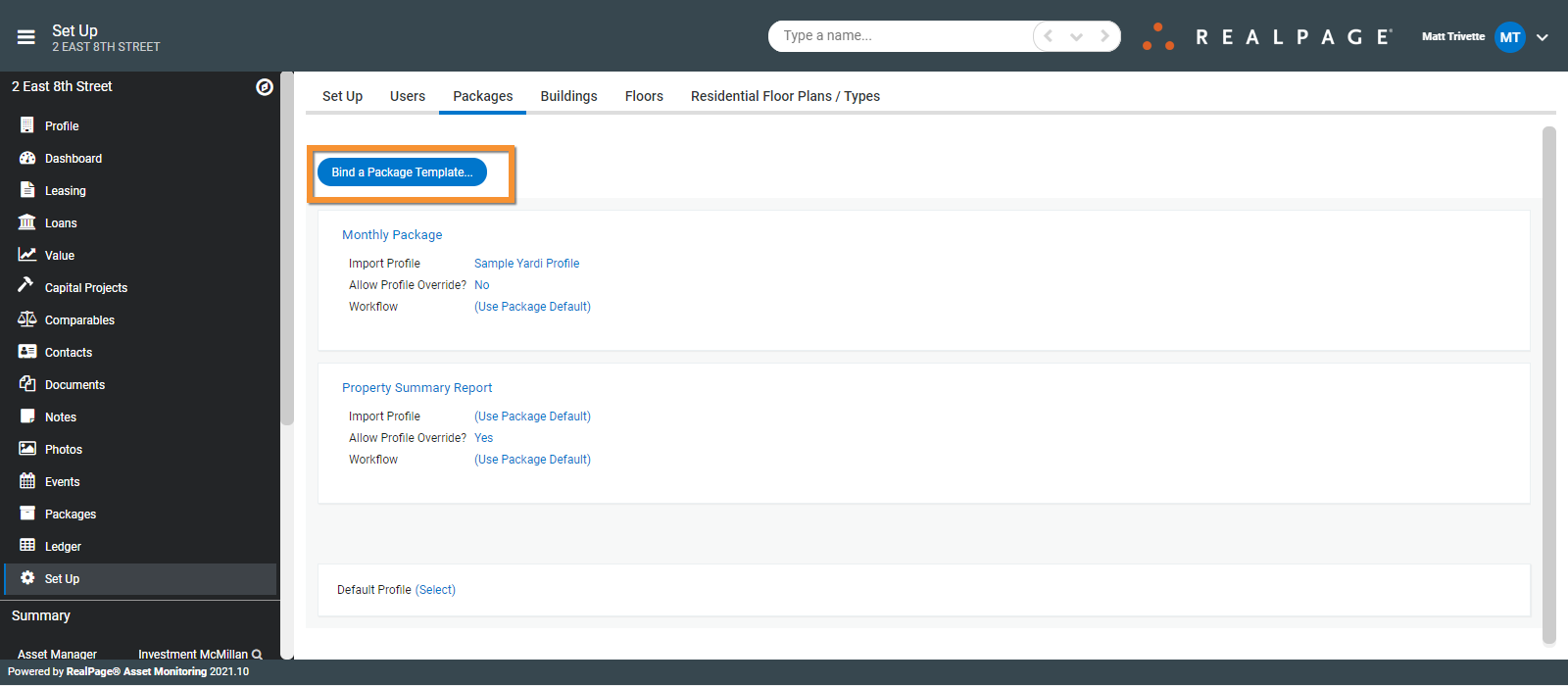Open Documents in the sidebar
The height and width of the screenshot is (686, 1568).
(x=74, y=384)
